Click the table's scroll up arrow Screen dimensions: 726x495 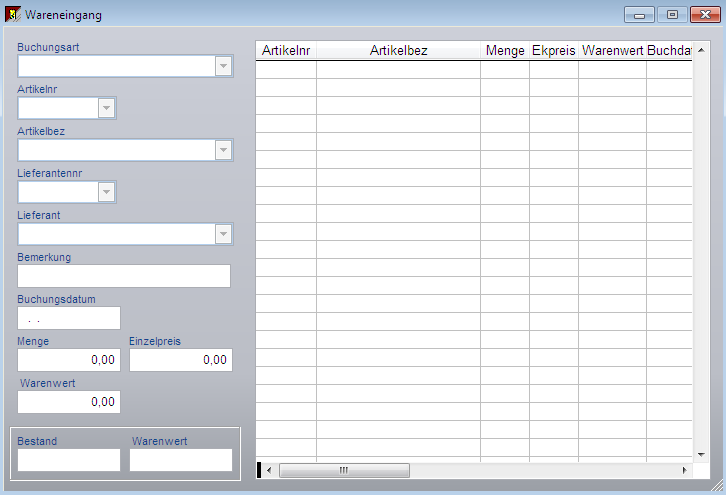click(x=701, y=50)
